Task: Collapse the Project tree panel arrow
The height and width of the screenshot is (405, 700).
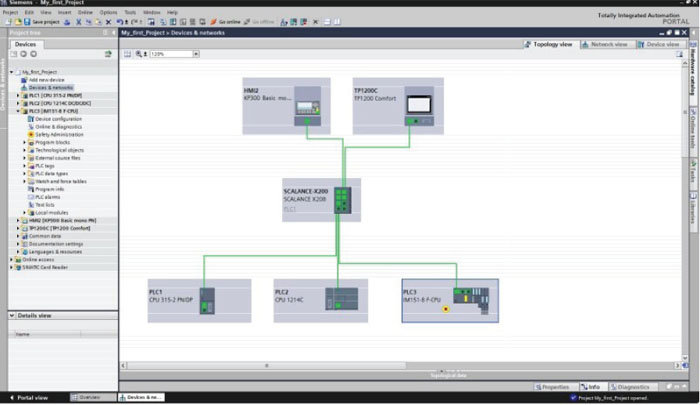Action: 114,33
